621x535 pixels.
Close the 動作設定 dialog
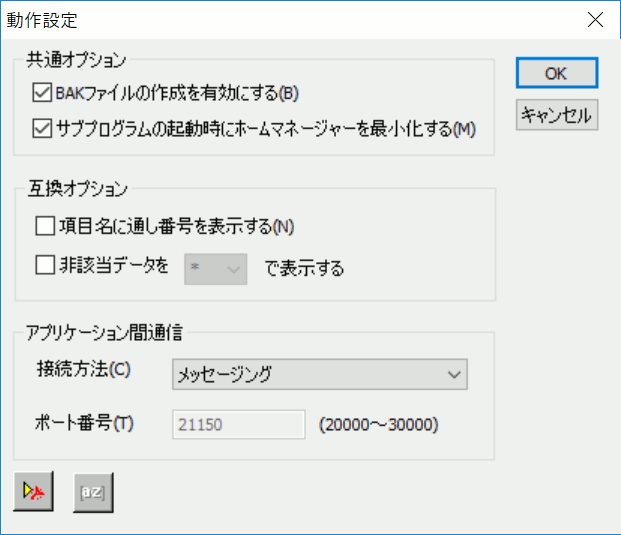[x=595, y=19]
